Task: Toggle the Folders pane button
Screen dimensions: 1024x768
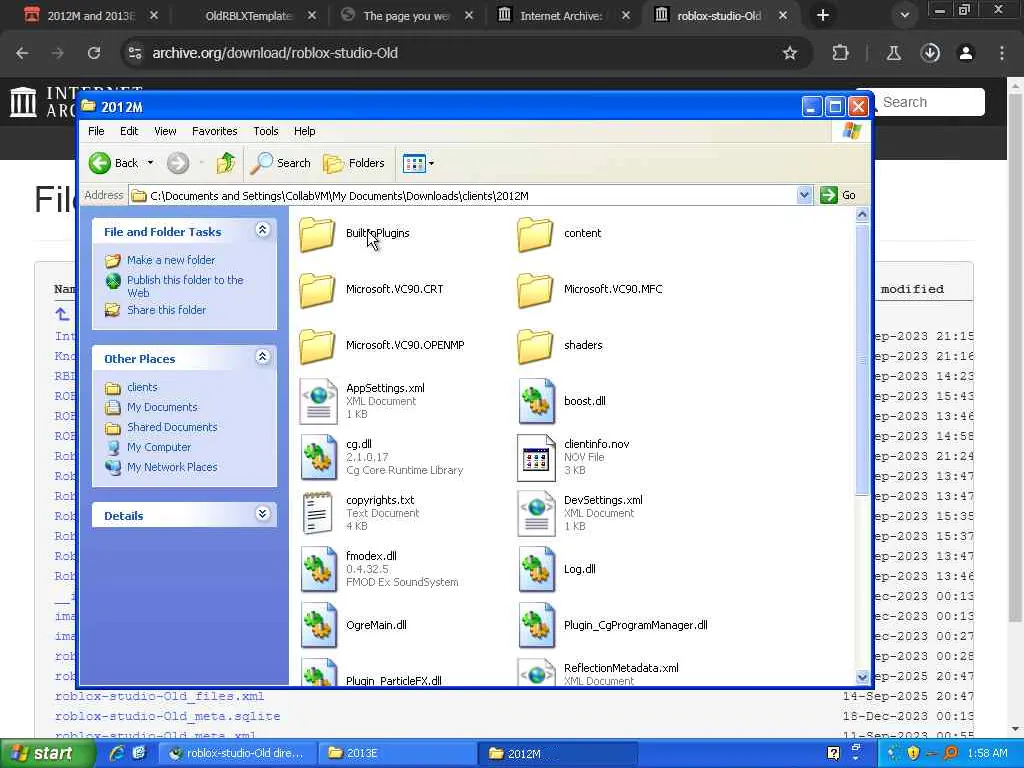Action: point(354,163)
